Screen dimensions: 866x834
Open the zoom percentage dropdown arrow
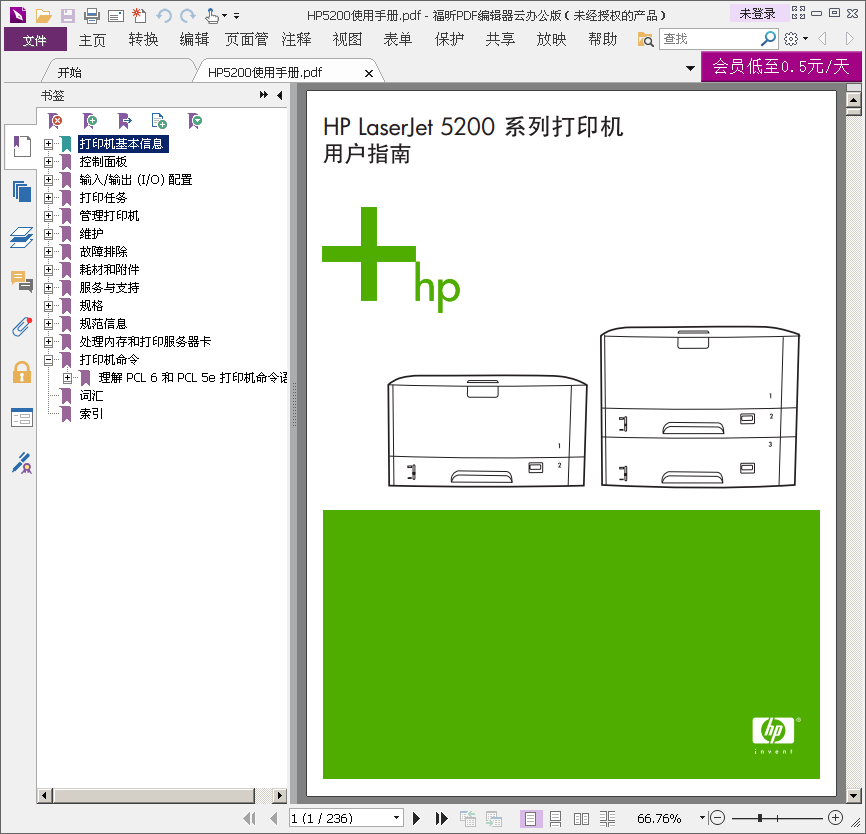point(702,817)
